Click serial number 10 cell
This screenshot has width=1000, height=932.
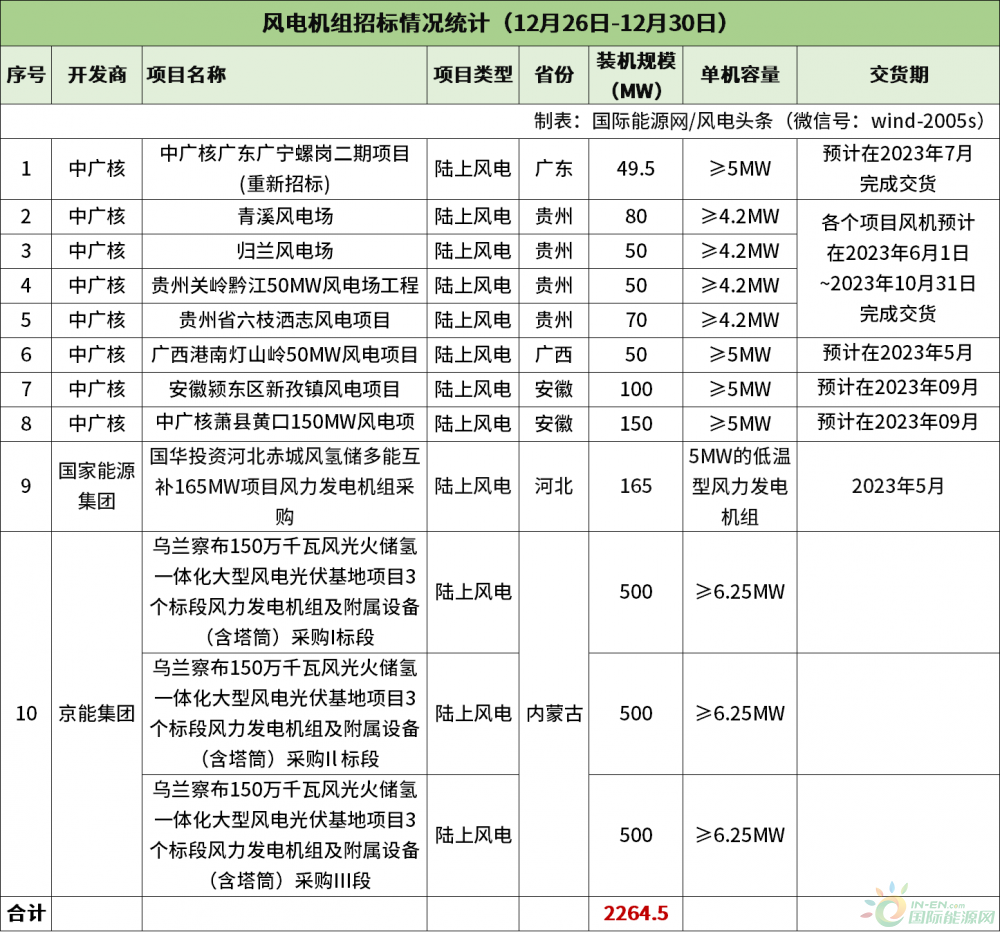(x=26, y=713)
